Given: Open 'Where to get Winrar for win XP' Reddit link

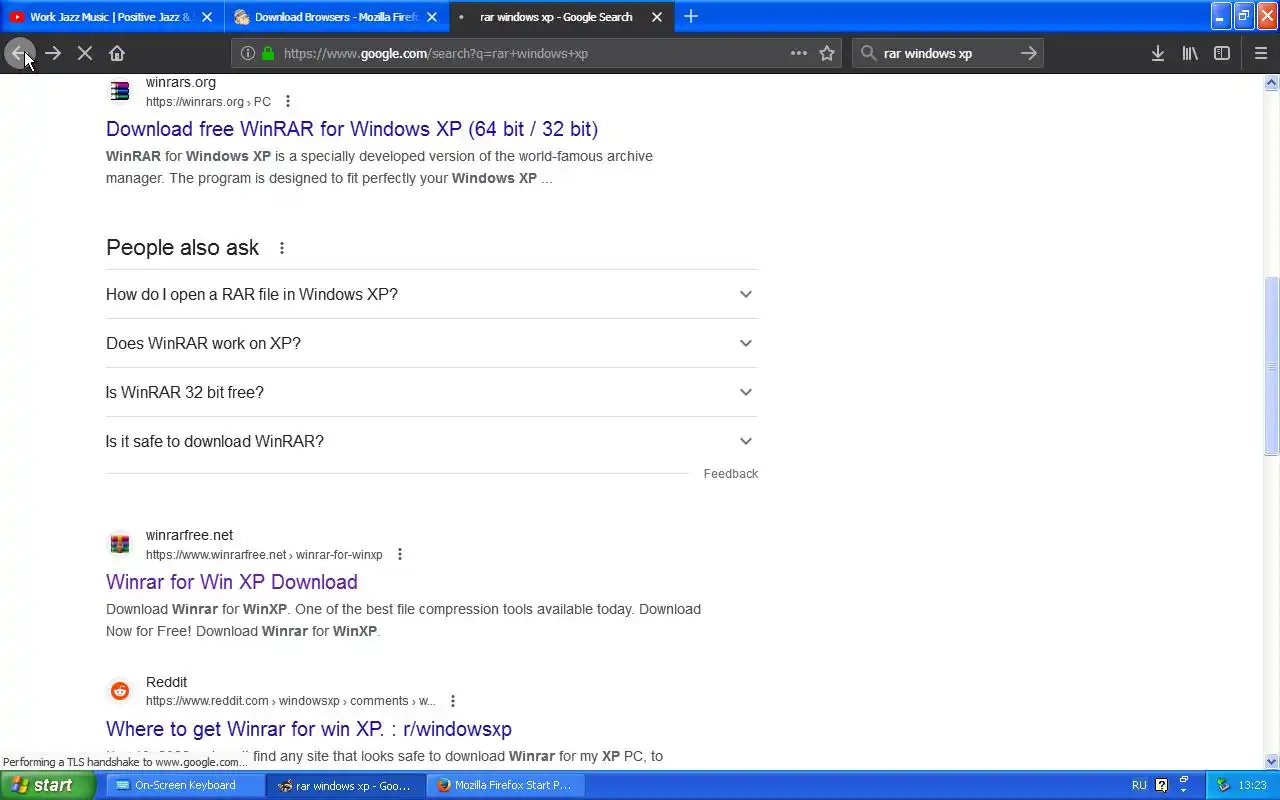Looking at the screenshot, I should (309, 729).
